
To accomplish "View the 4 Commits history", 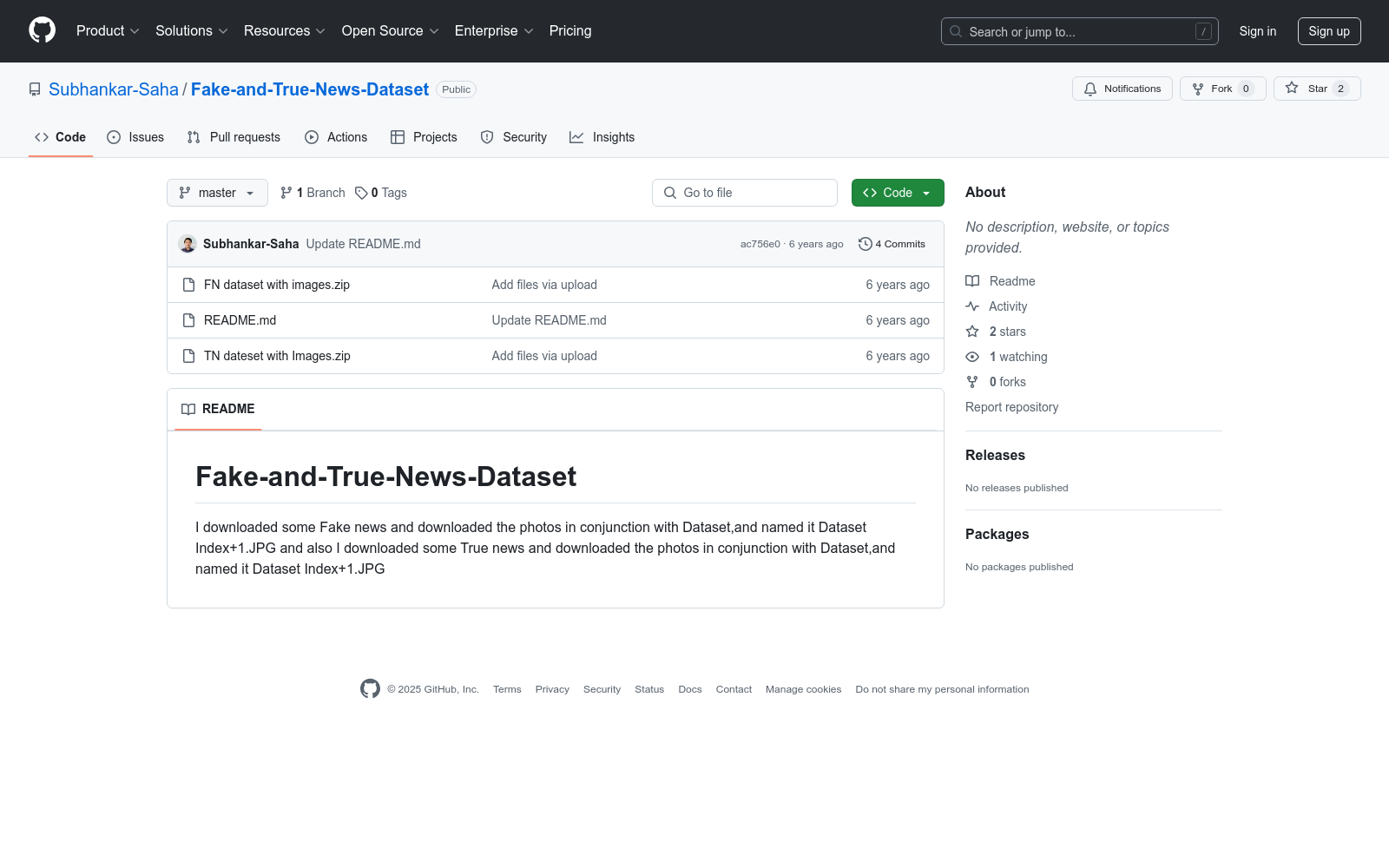I will point(892,244).
